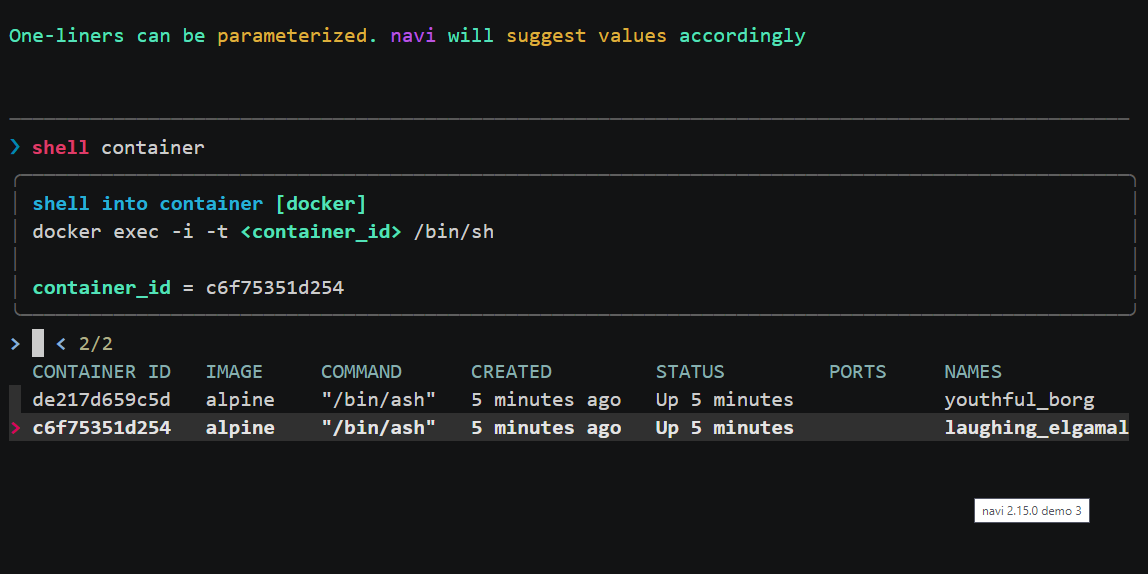Click the 'shell into container' title
The width and height of the screenshot is (1148, 574).
point(148,204)
